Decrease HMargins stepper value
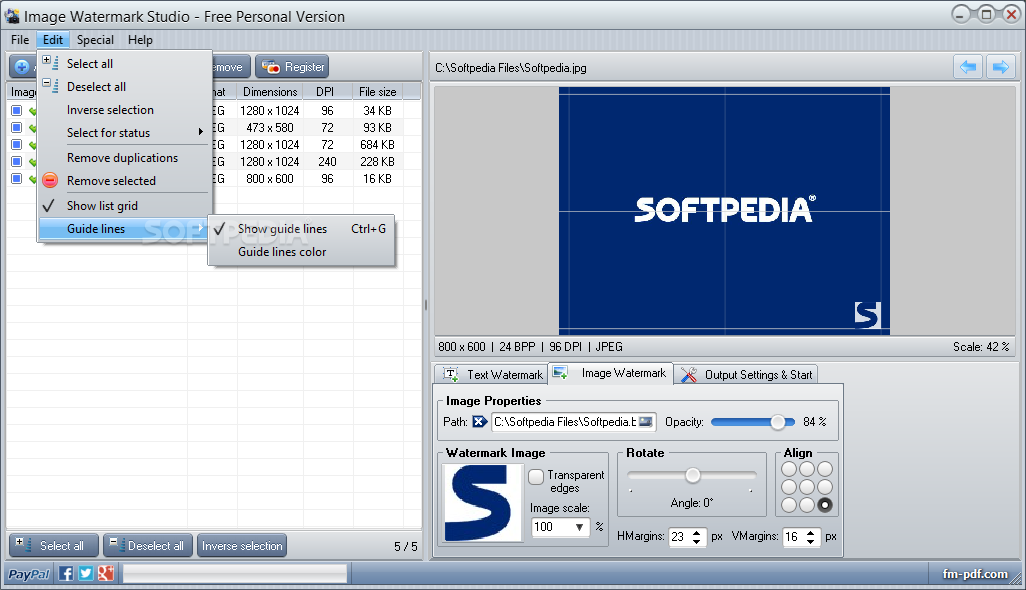The width and height of the screenshot is (1026, 590). pos(696,542)
